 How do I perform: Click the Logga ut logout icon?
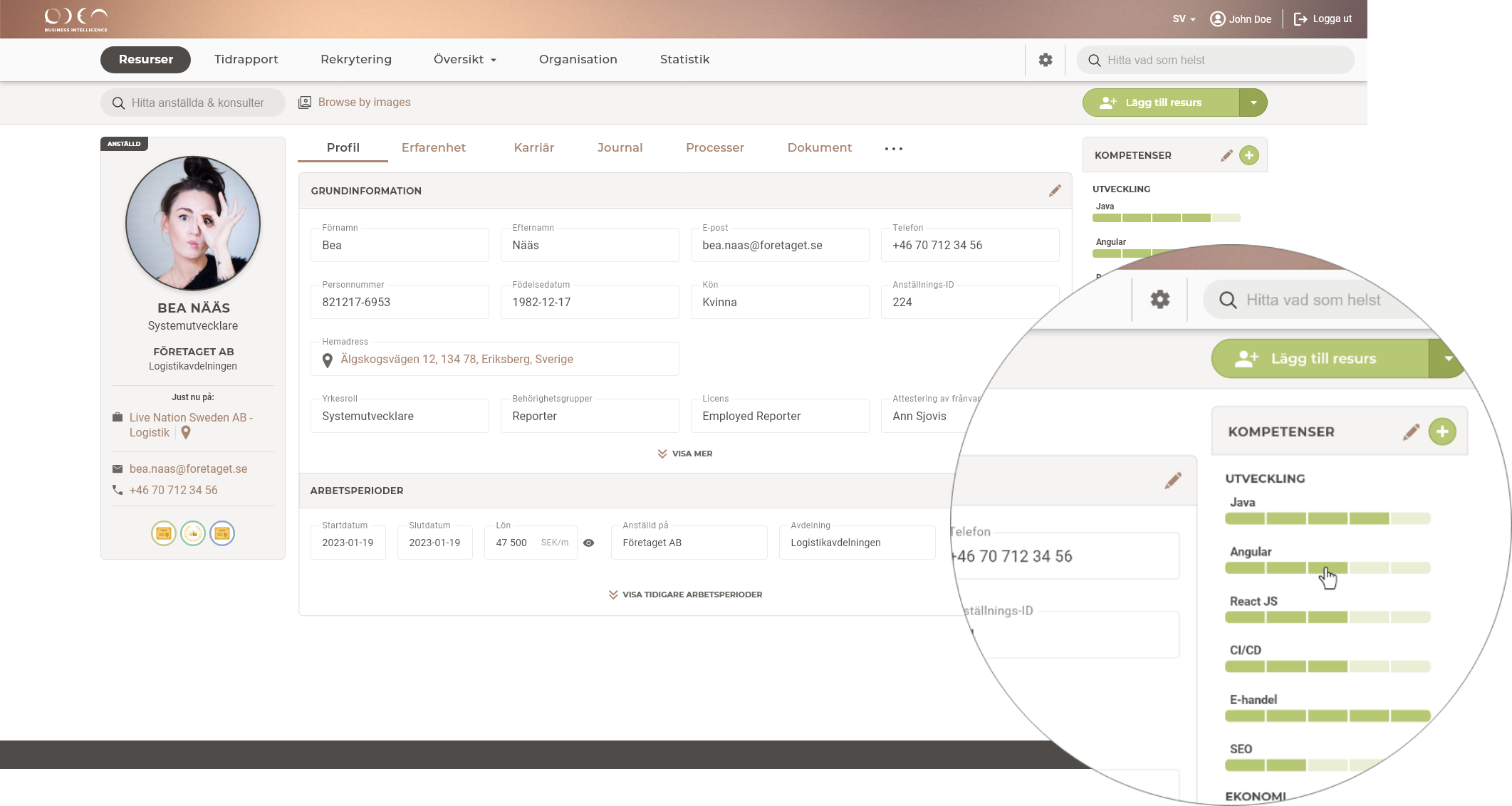[1300, 19]
